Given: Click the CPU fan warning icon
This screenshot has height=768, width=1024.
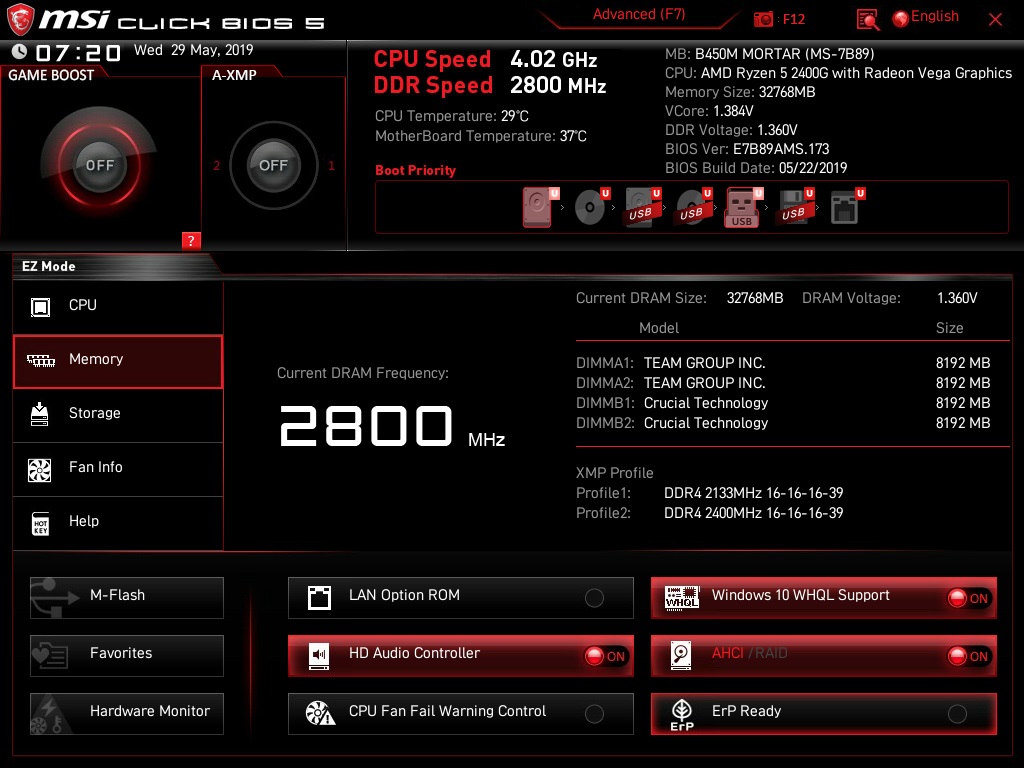Looking at the screenshot, I should point(320,713).
